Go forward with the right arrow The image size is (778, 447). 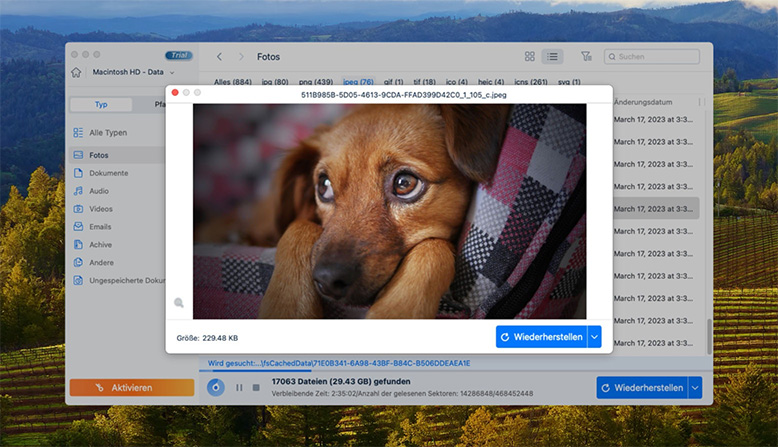(x=241, y=57)
